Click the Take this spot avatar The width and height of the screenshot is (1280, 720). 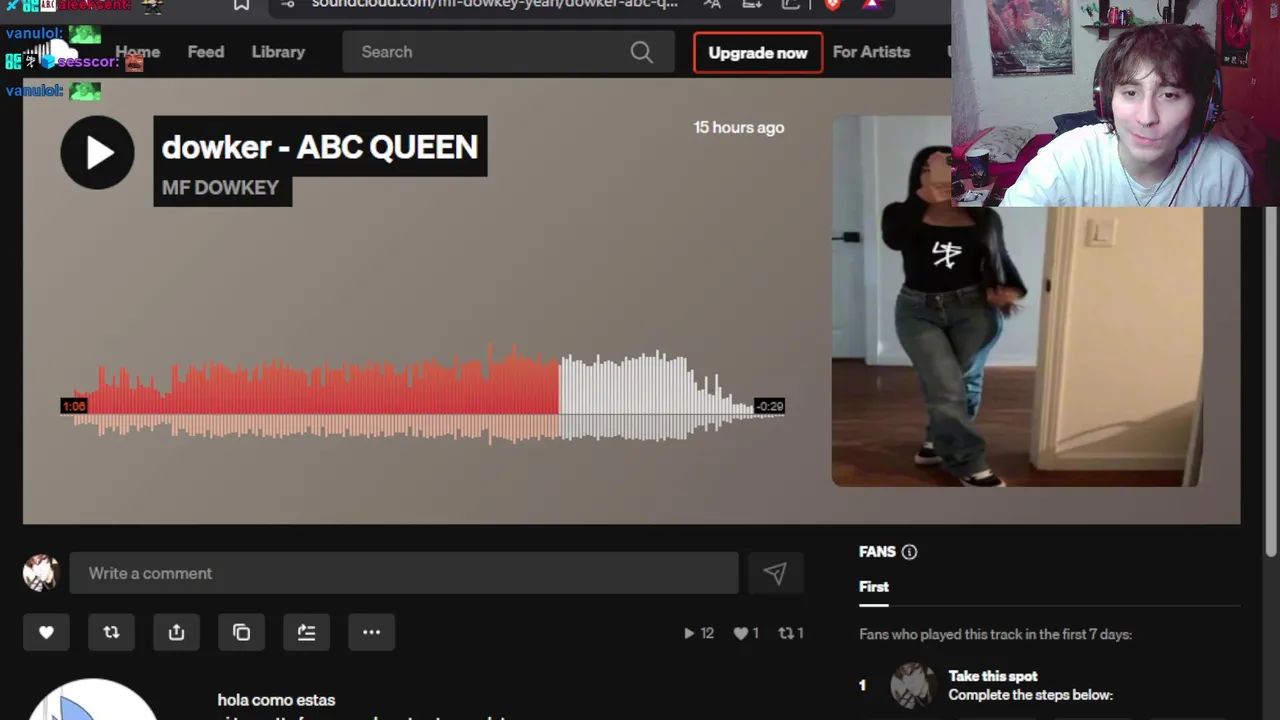(912, 685)
